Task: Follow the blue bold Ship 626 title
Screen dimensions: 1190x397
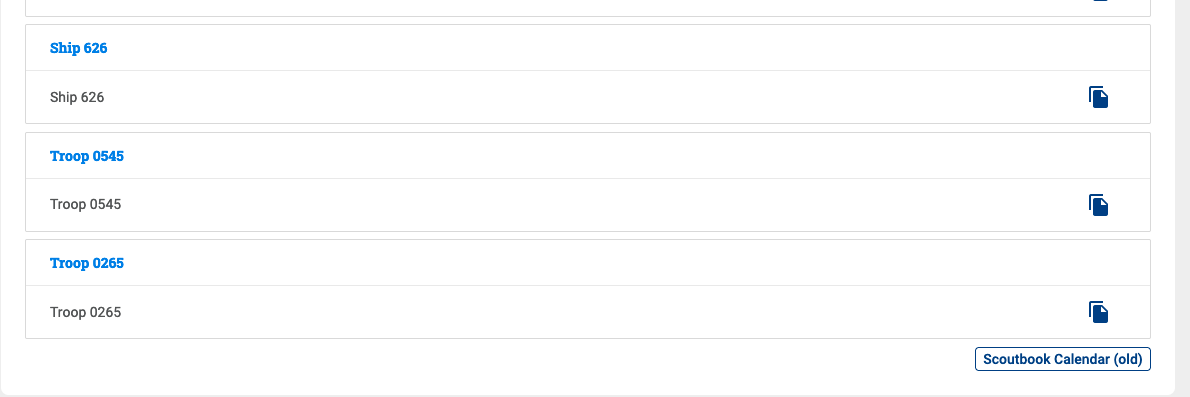Action: [x=78, y=48]
